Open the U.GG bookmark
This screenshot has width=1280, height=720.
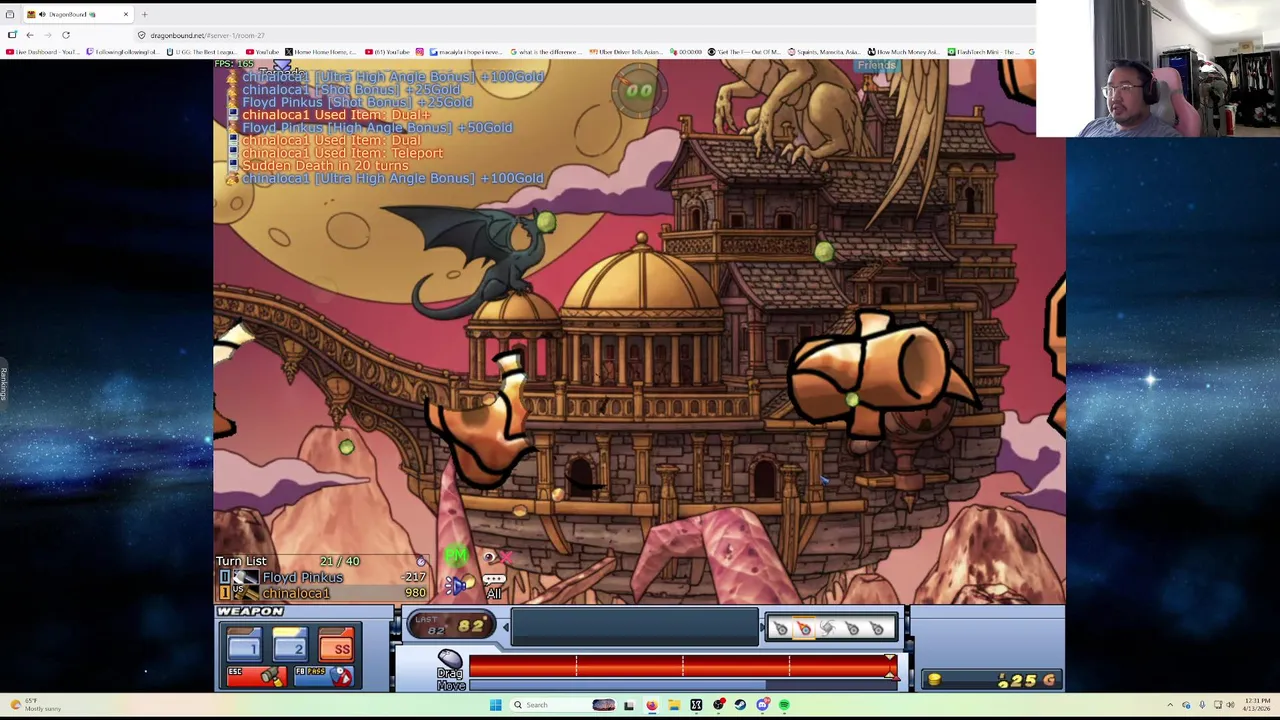click(204, 52)
